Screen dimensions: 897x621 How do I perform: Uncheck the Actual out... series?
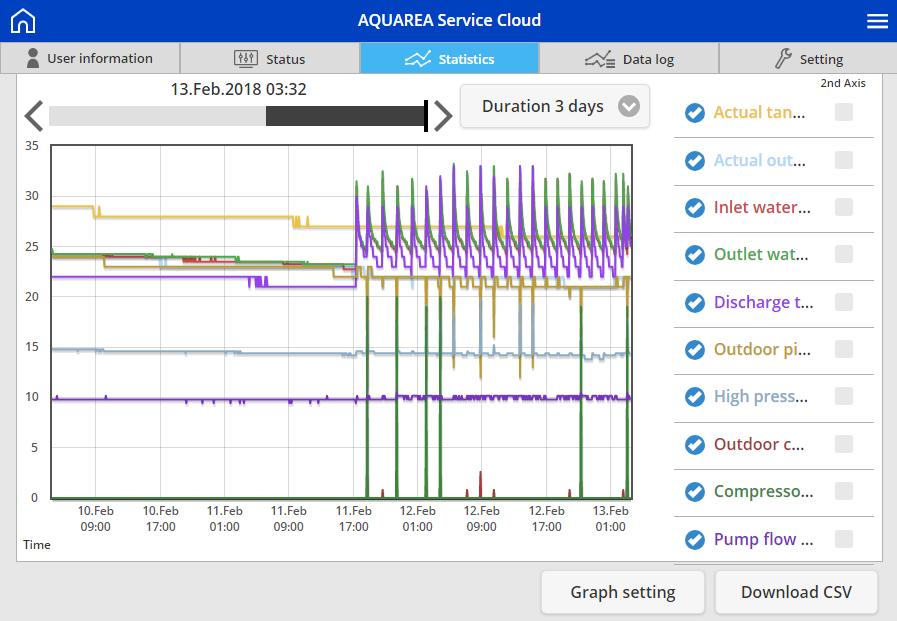694,161
